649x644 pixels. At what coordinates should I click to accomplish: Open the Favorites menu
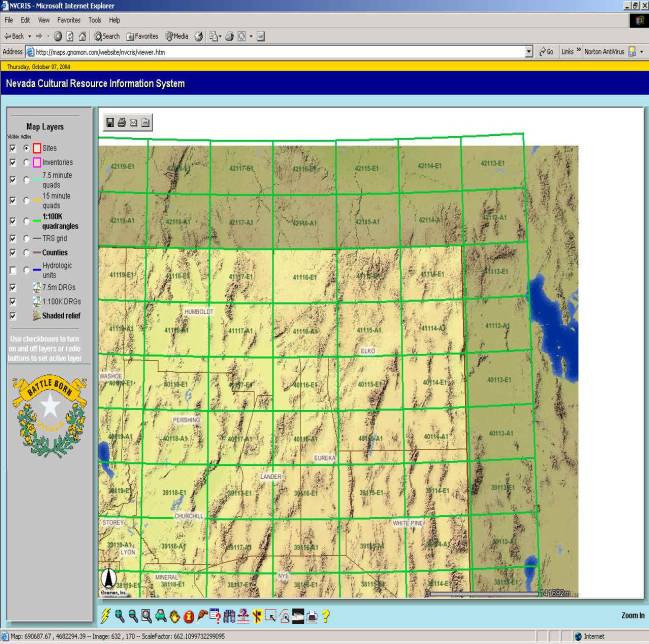tap(69, 20)
